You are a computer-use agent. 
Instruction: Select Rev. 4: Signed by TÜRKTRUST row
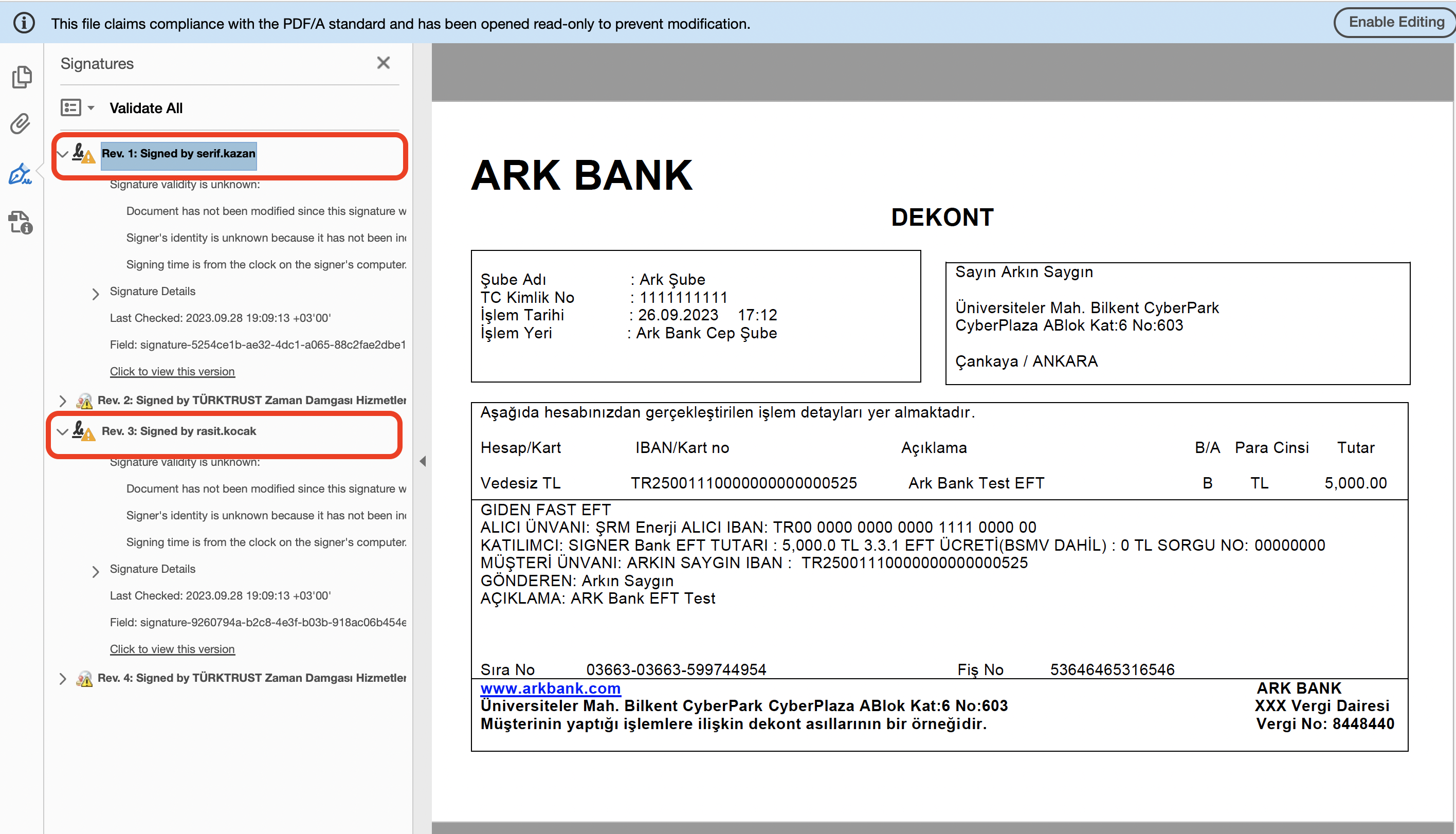click(252, 678)
